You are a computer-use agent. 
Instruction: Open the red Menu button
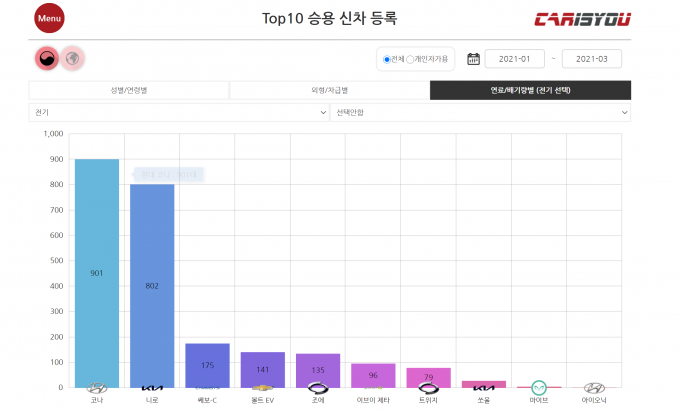48,19
